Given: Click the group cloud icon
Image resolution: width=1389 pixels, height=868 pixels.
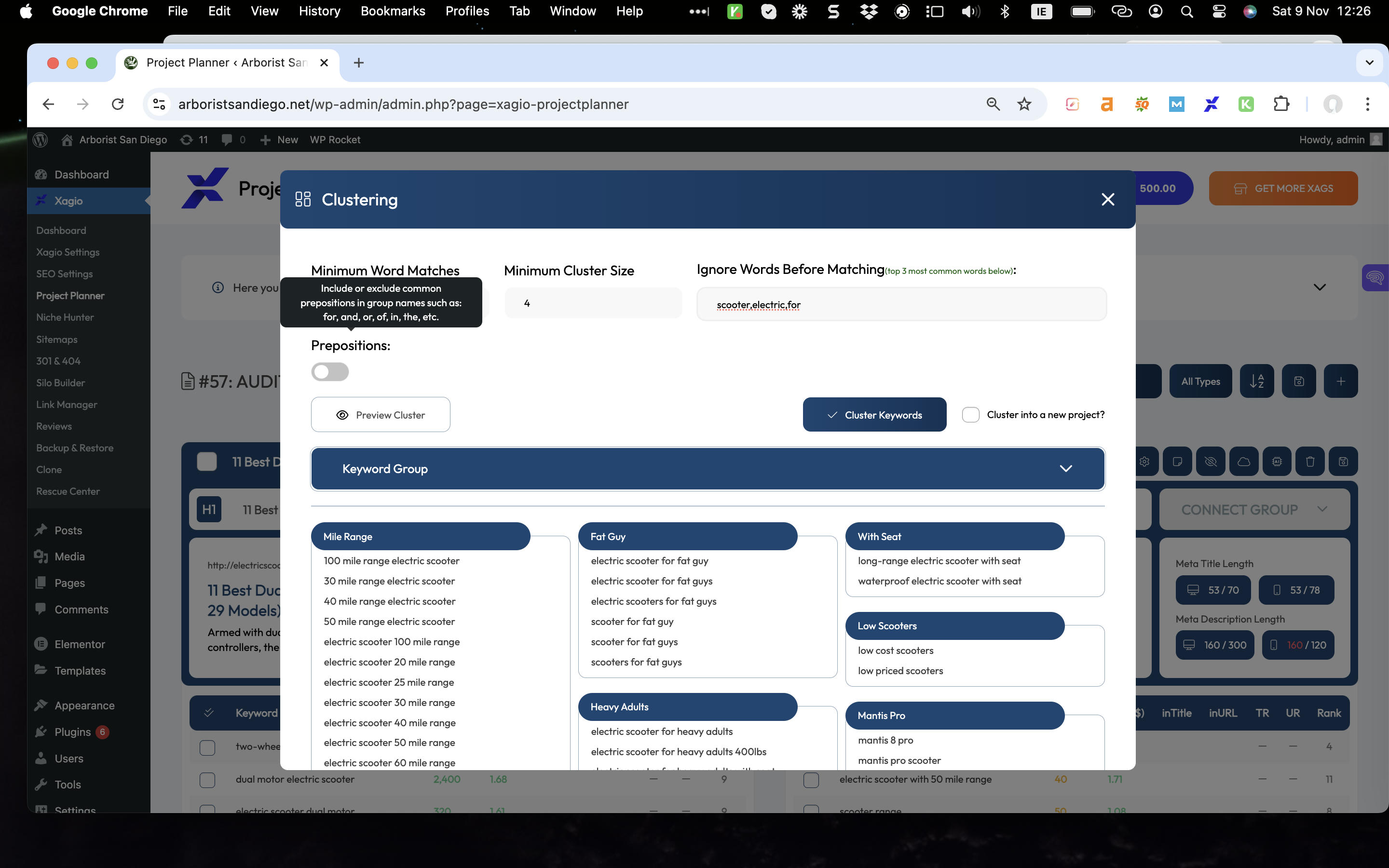Looking at the screenshot, I should pos(1244,461).
